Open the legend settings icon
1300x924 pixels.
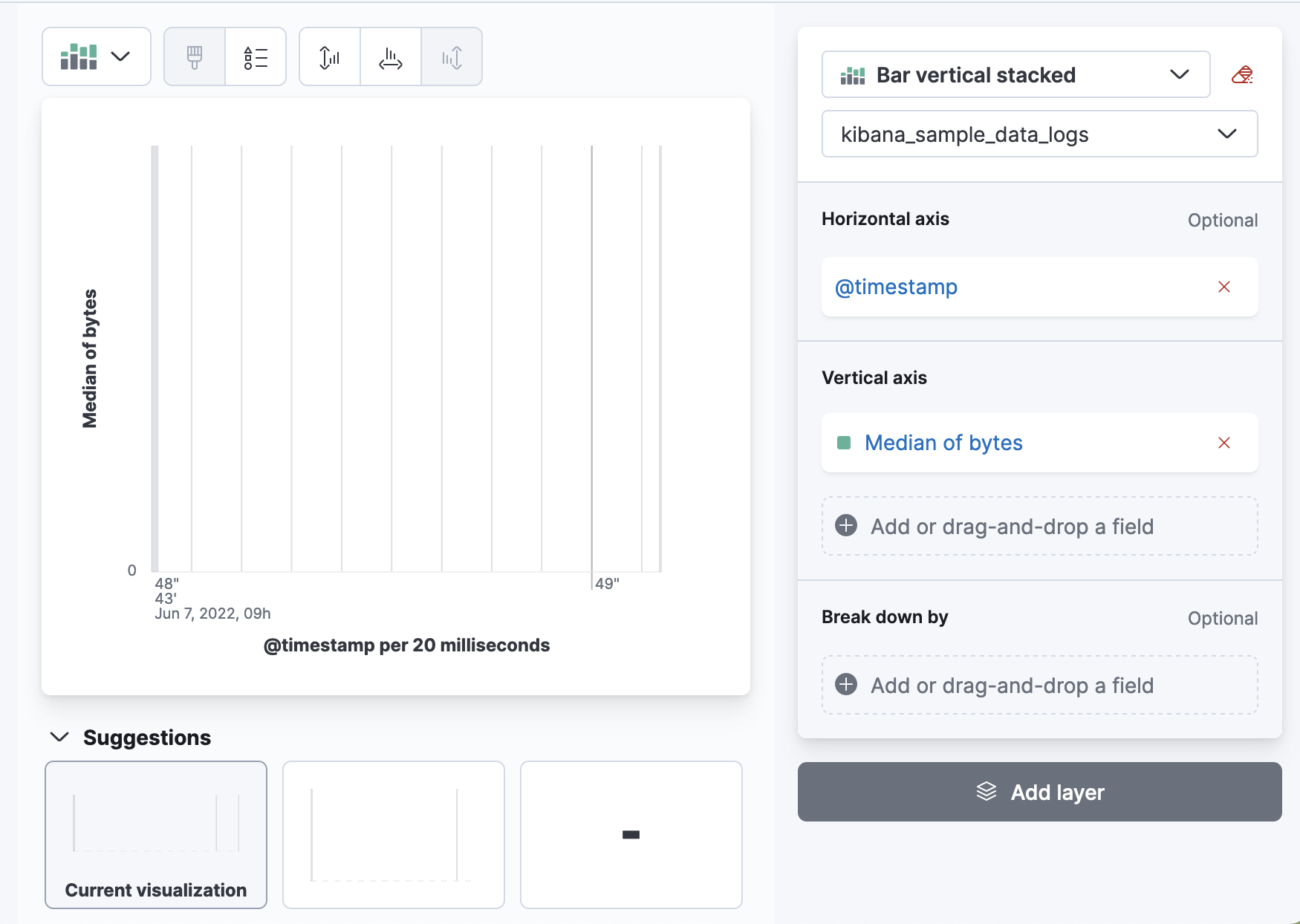256,57
